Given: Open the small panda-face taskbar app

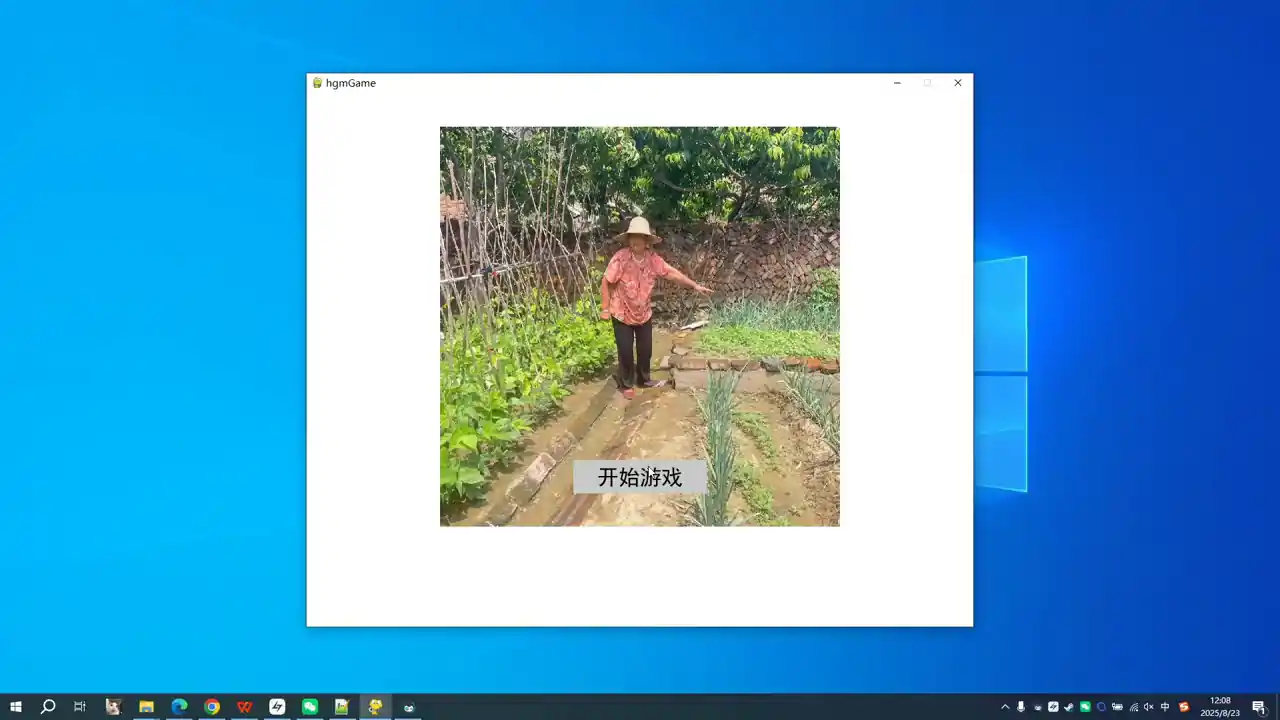Looking at the screenshot, I should 408,707.
